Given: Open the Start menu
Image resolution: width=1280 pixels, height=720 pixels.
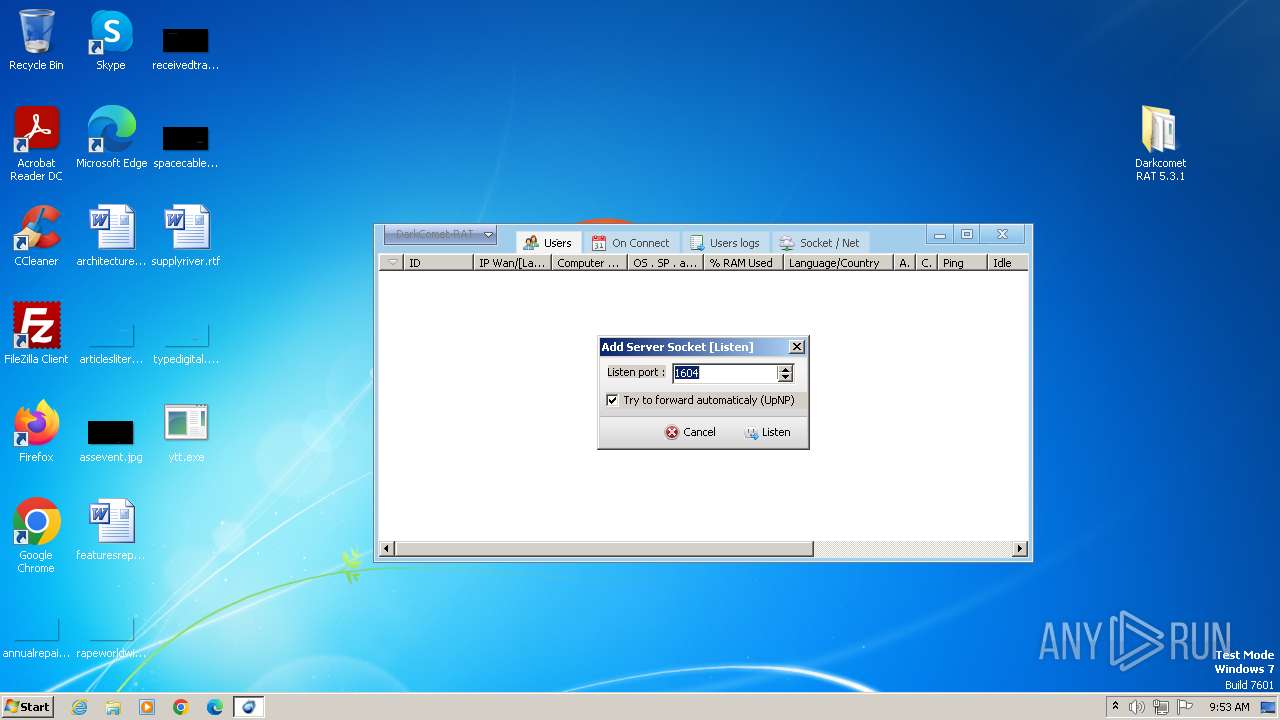Looking at the screenshot, I should pyautogui.click(x=27, y=707).
